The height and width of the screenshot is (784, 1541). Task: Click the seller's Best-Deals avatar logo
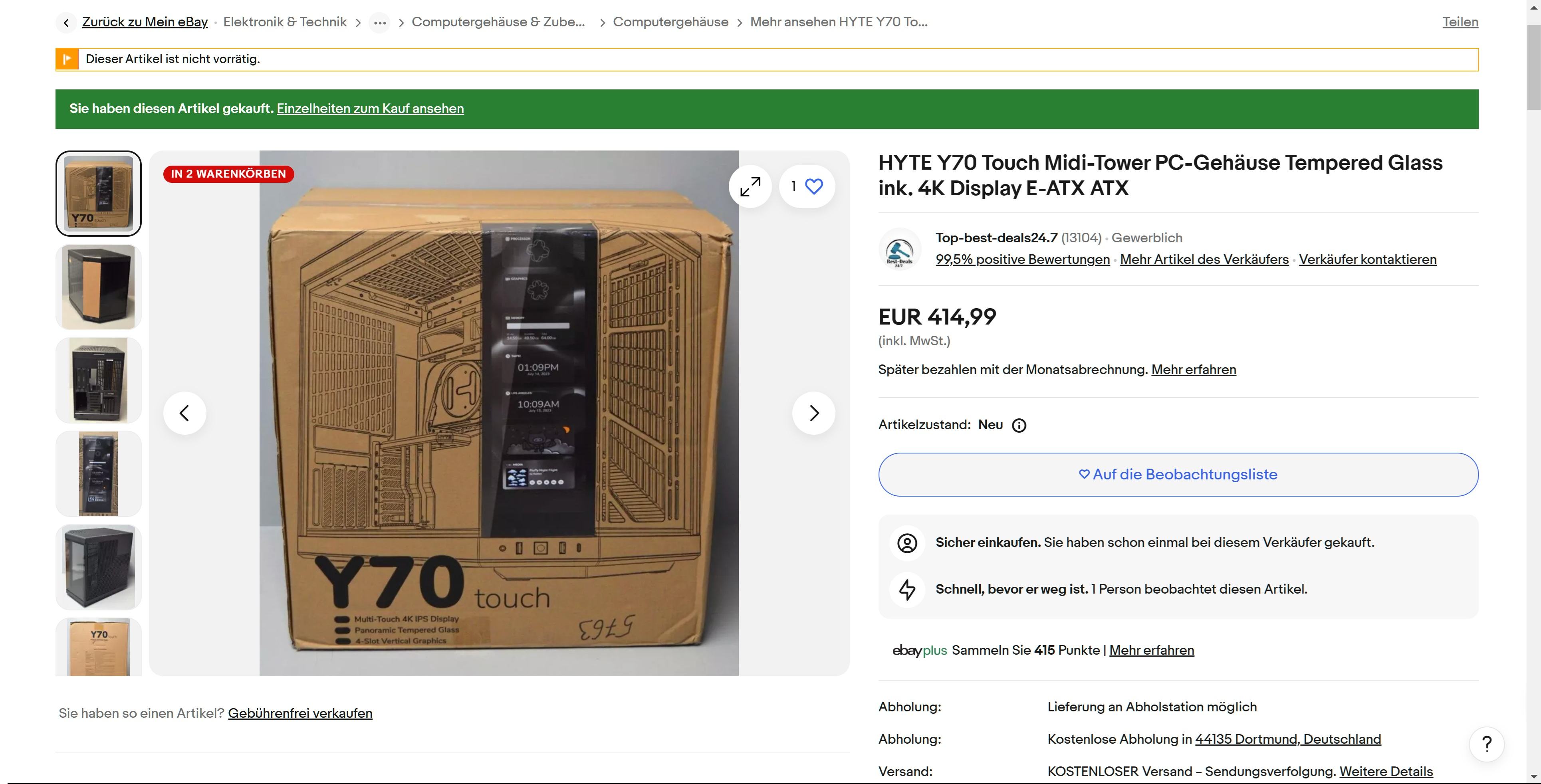899,249
